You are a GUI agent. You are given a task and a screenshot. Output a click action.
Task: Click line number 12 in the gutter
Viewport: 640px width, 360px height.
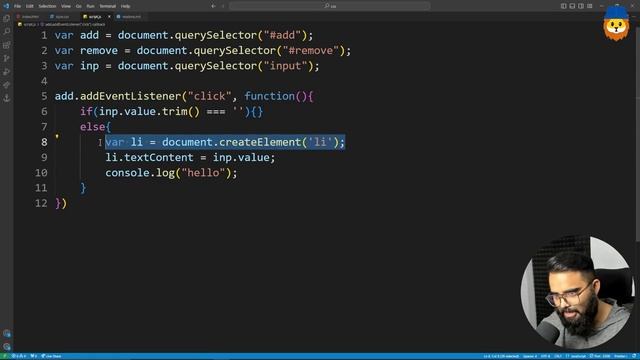tap(41, 203)
